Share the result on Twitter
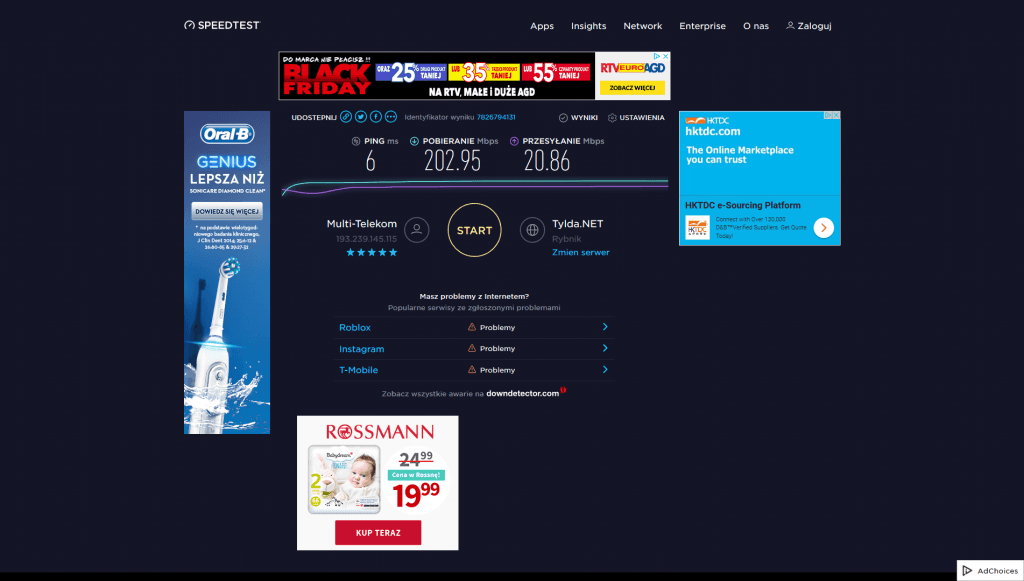Image resolution: width=1024 pixels, height=581 pixels. 361,117
